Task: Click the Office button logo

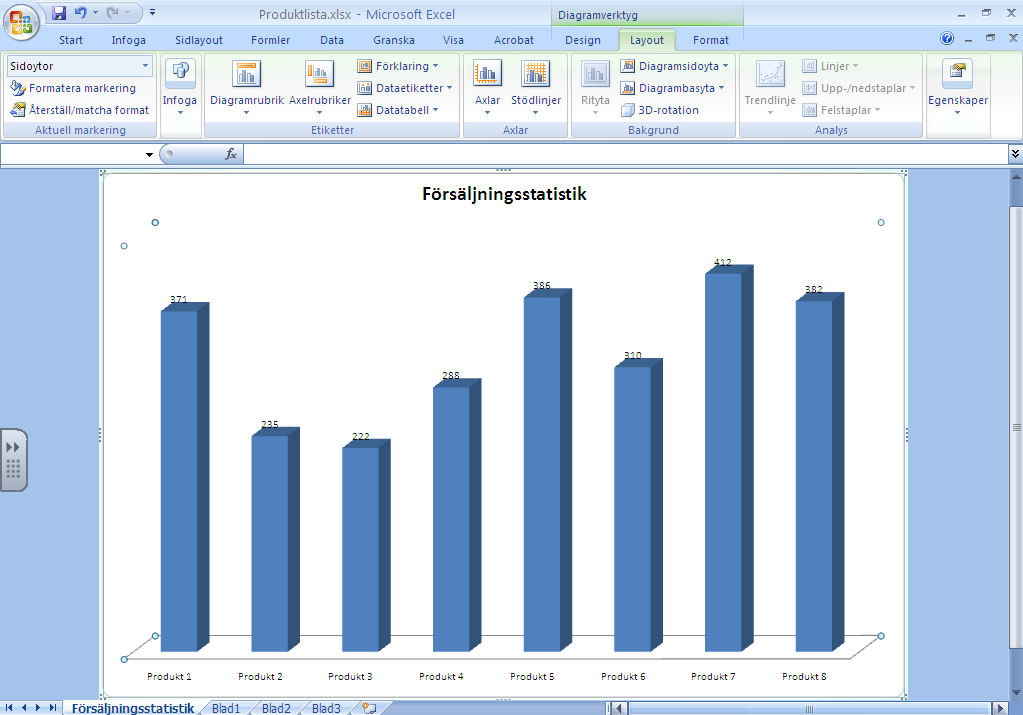Action: point(21,22)
